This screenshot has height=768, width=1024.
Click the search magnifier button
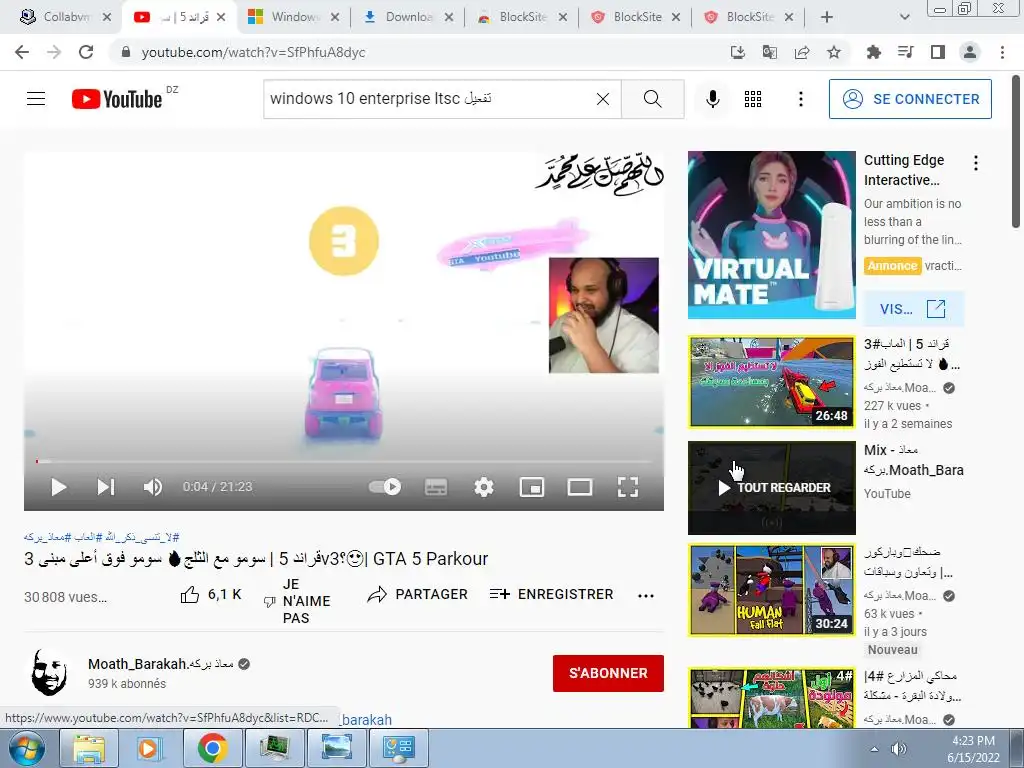pyautogui.click(x=652, y=99)
